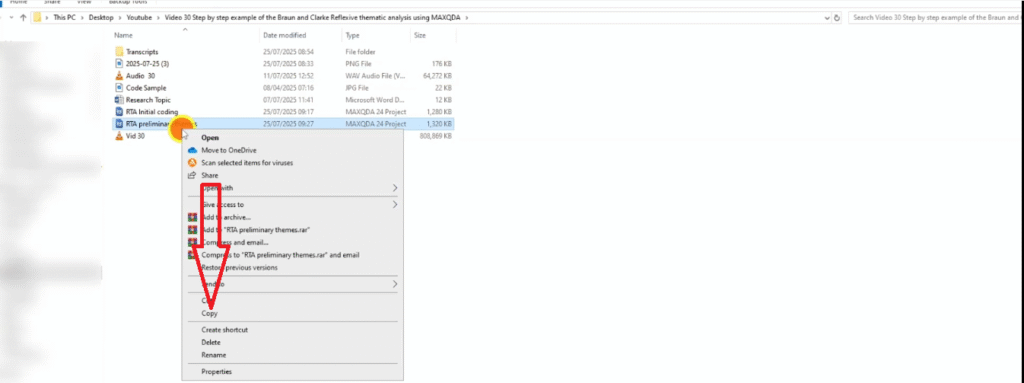The width and height of the screenshot is (1024, 383).
Task: Click the MAXQDA icon for RTA preliminary themes
Action: [119, 124]
